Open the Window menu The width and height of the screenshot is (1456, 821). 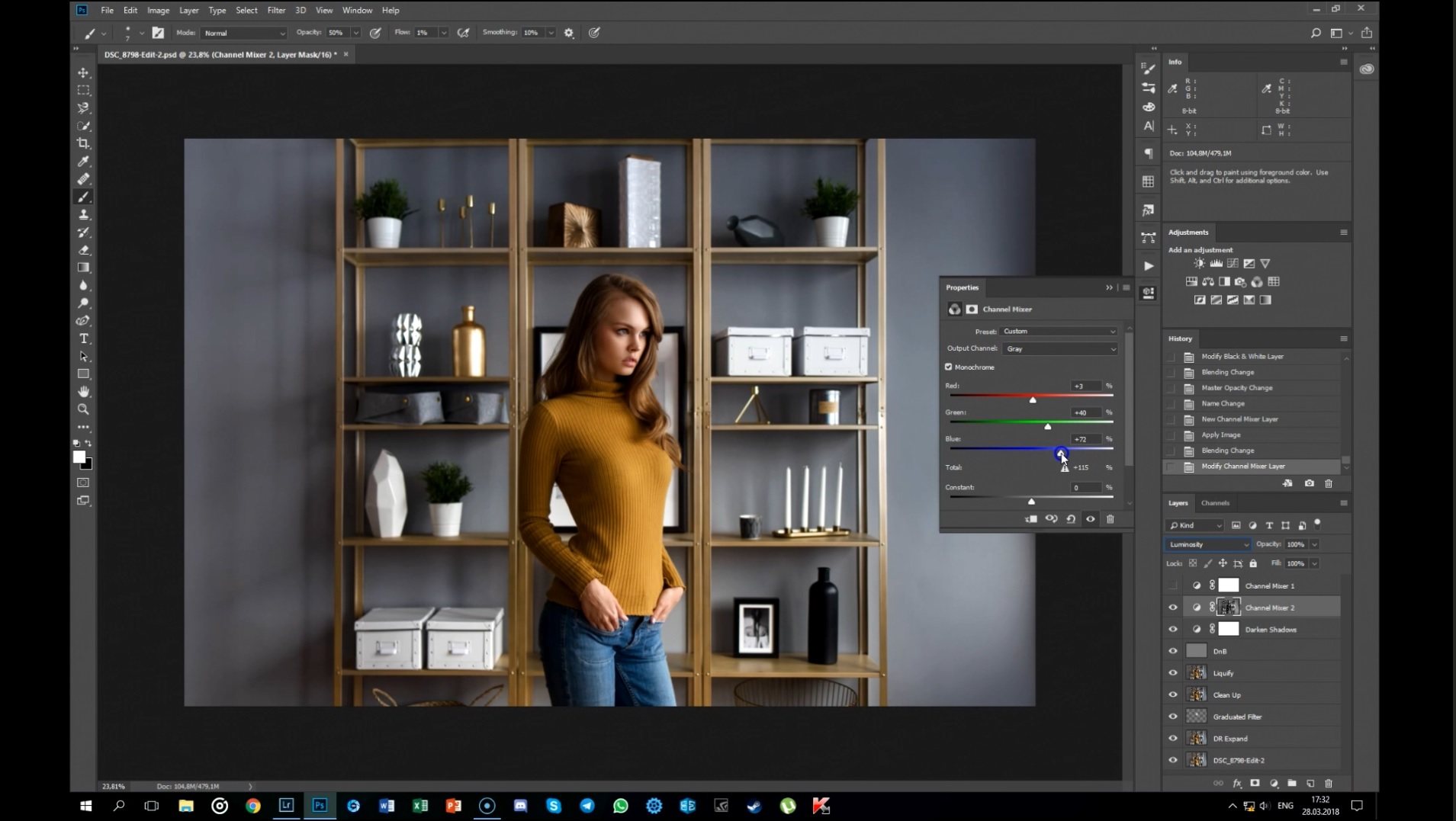point(357,10)
